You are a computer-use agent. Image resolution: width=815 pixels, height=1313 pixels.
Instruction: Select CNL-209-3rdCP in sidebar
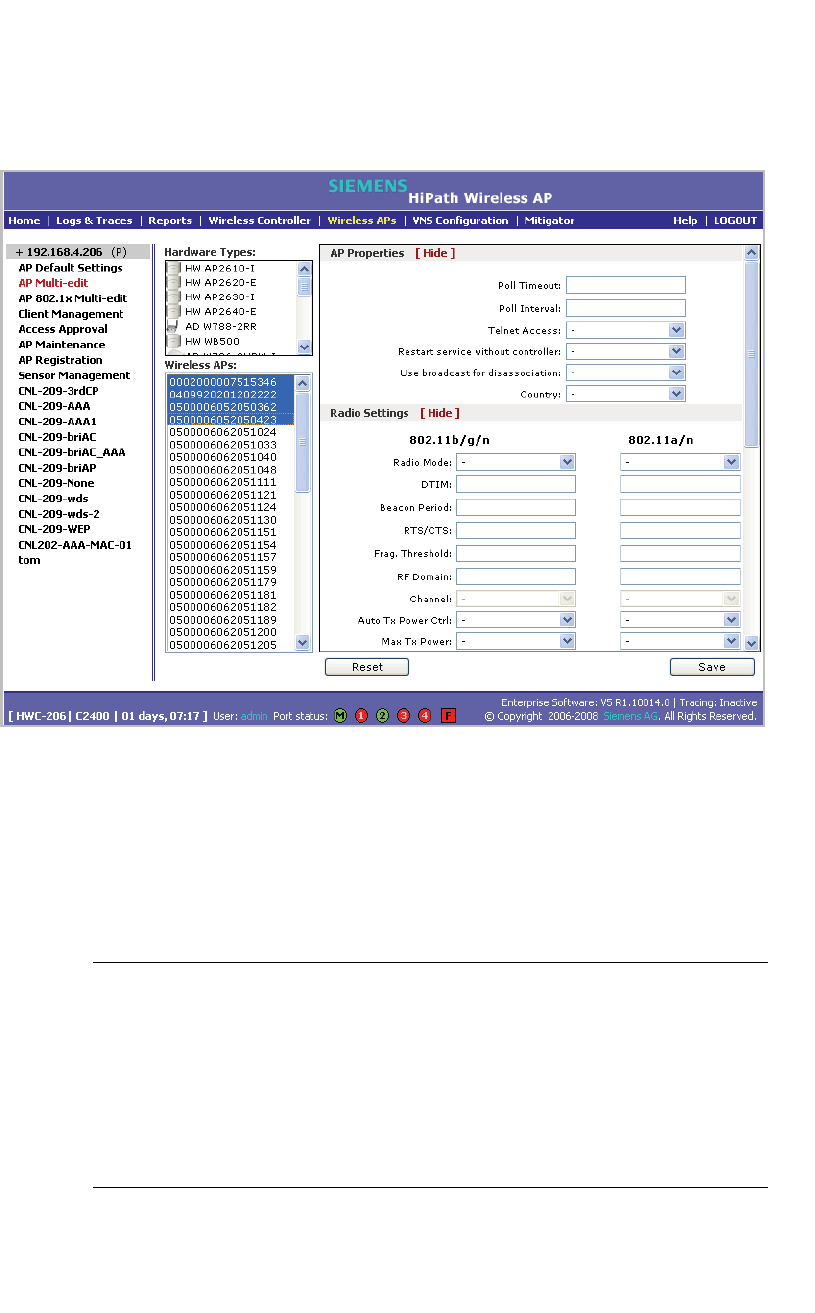pos(58,391)
